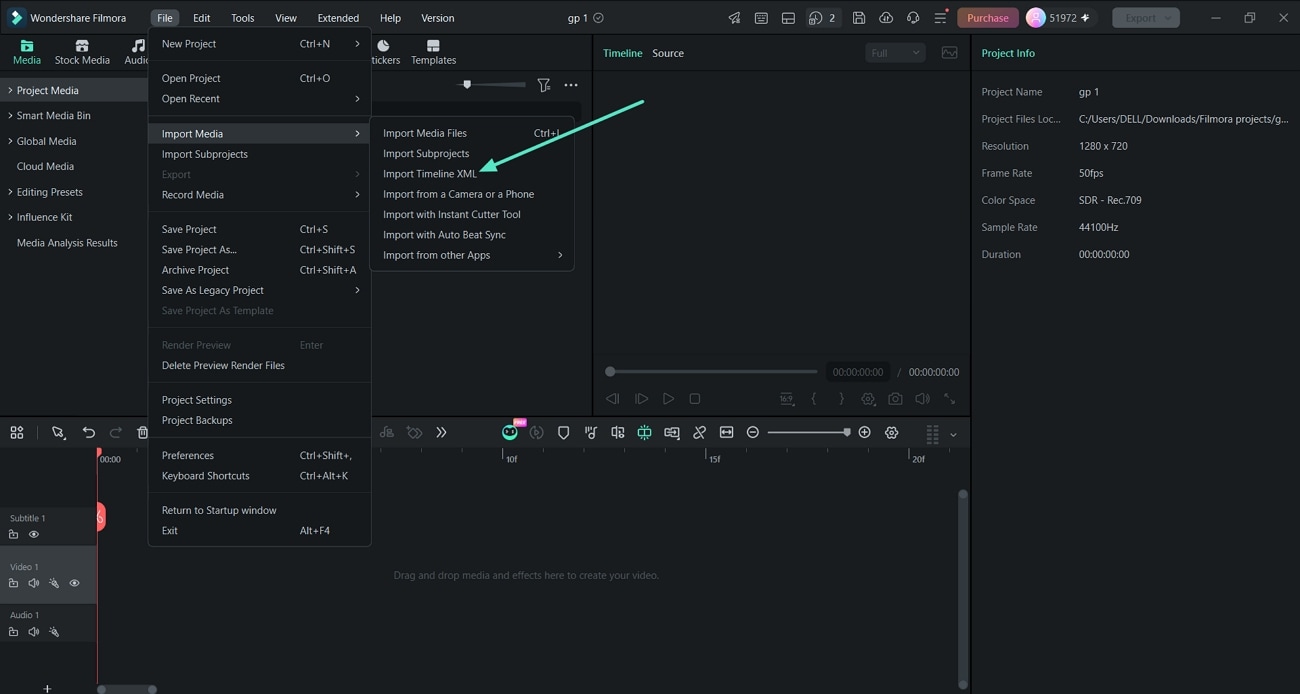This screenshot has height=694, width=1300.
Task: Expand Import from other Apps submenu
Action: click(472, 255)
